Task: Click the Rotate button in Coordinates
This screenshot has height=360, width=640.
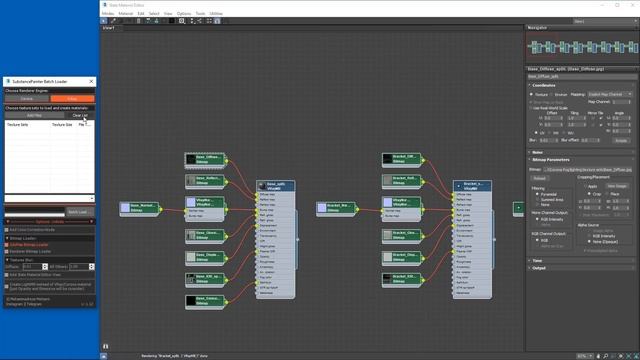Action: coord(621,140)
